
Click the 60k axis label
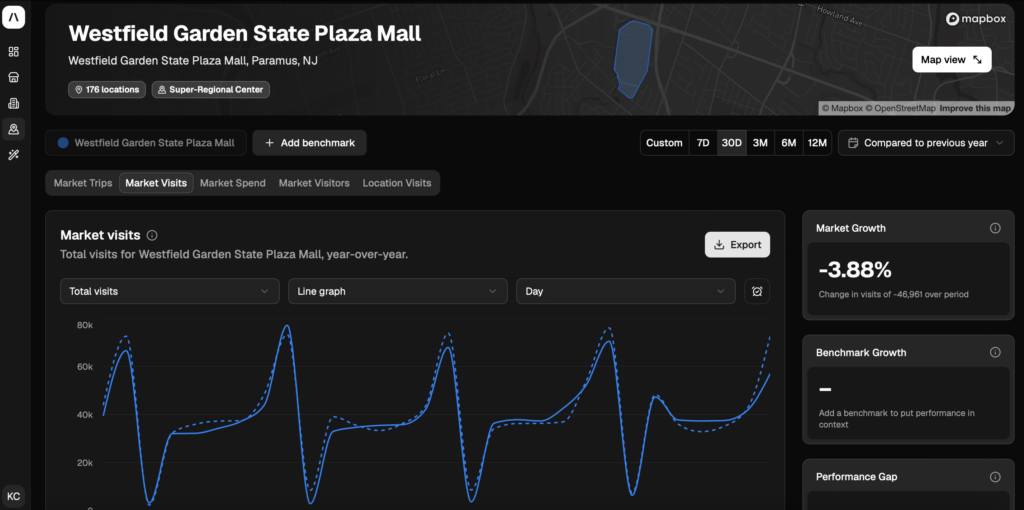84,367
